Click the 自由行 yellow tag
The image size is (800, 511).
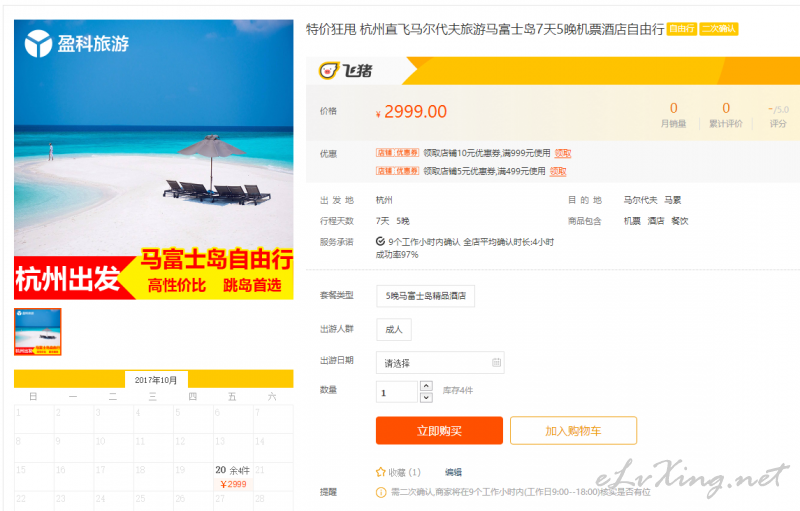(x=682, y=29)
